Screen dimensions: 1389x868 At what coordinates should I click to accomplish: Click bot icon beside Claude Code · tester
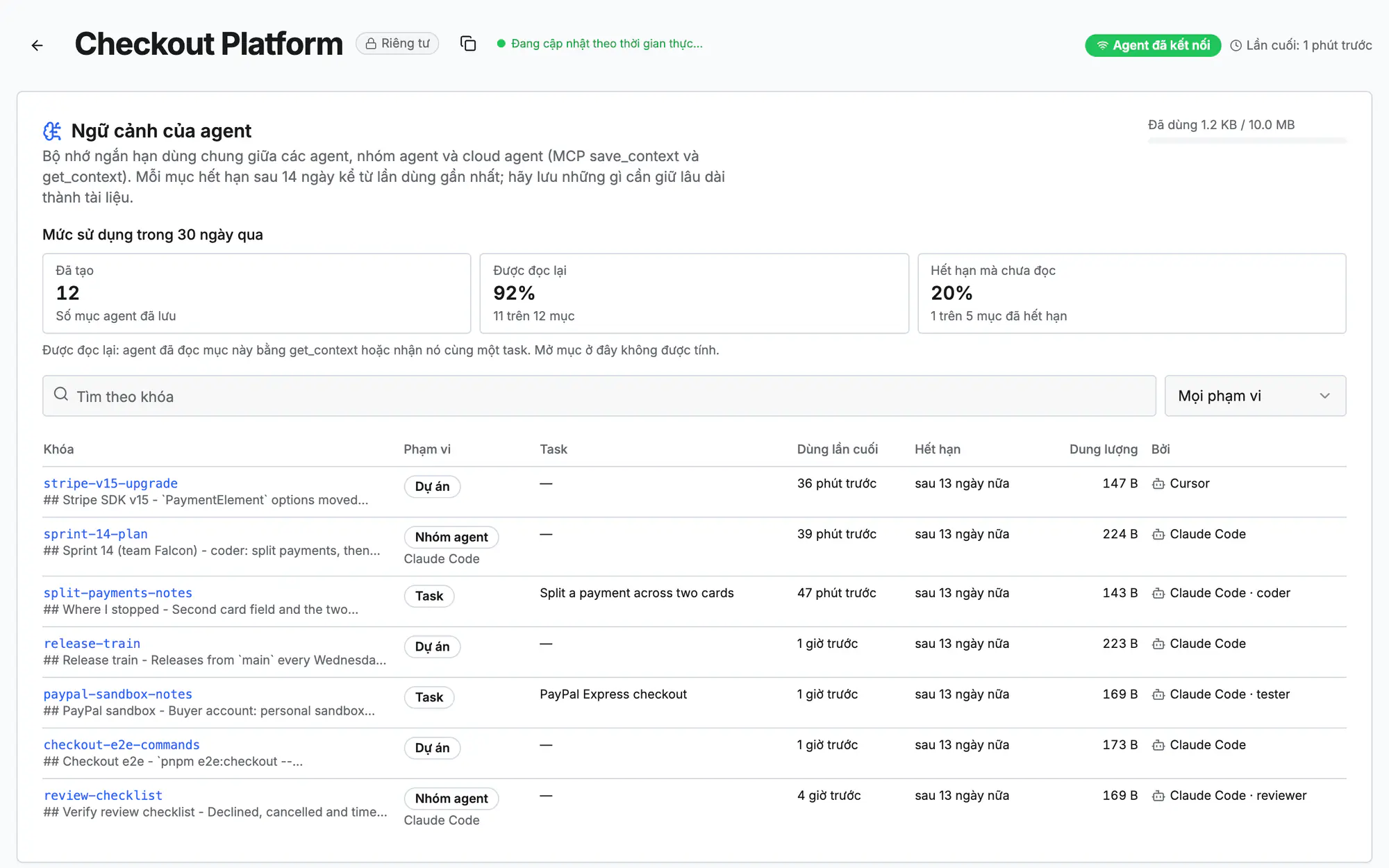(x=1158, y=695)
